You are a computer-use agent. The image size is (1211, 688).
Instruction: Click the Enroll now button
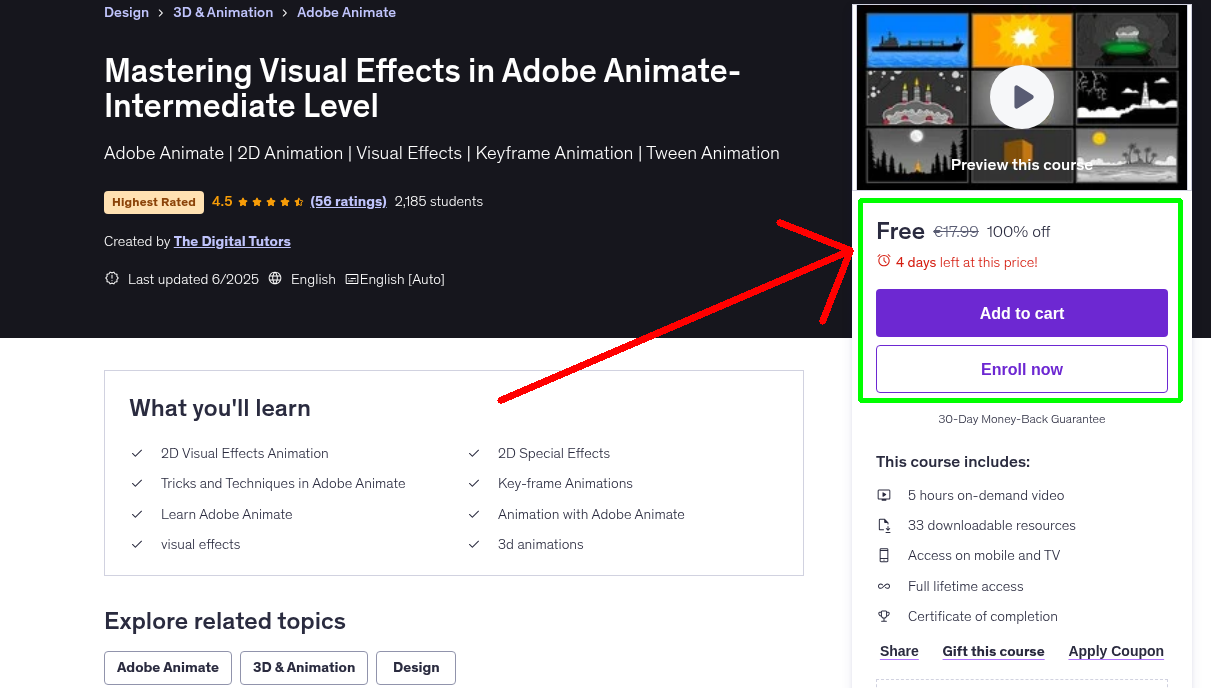[x=1021, y=369]
